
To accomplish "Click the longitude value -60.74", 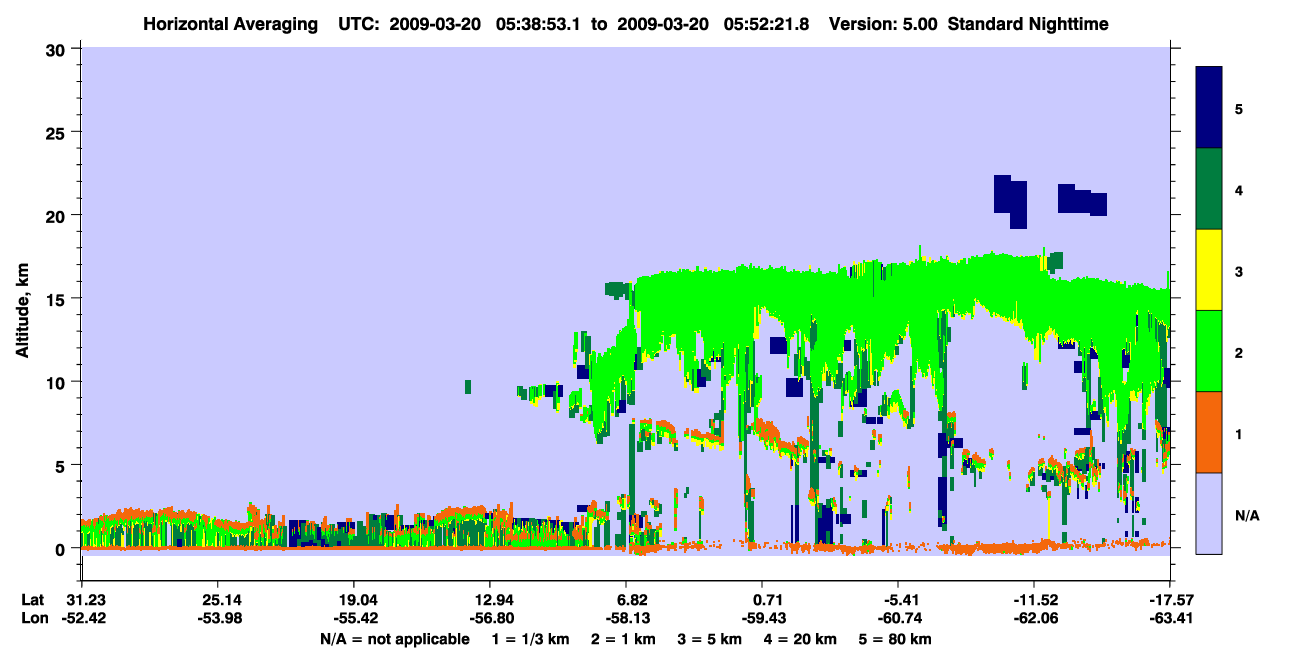I will 898,618.
